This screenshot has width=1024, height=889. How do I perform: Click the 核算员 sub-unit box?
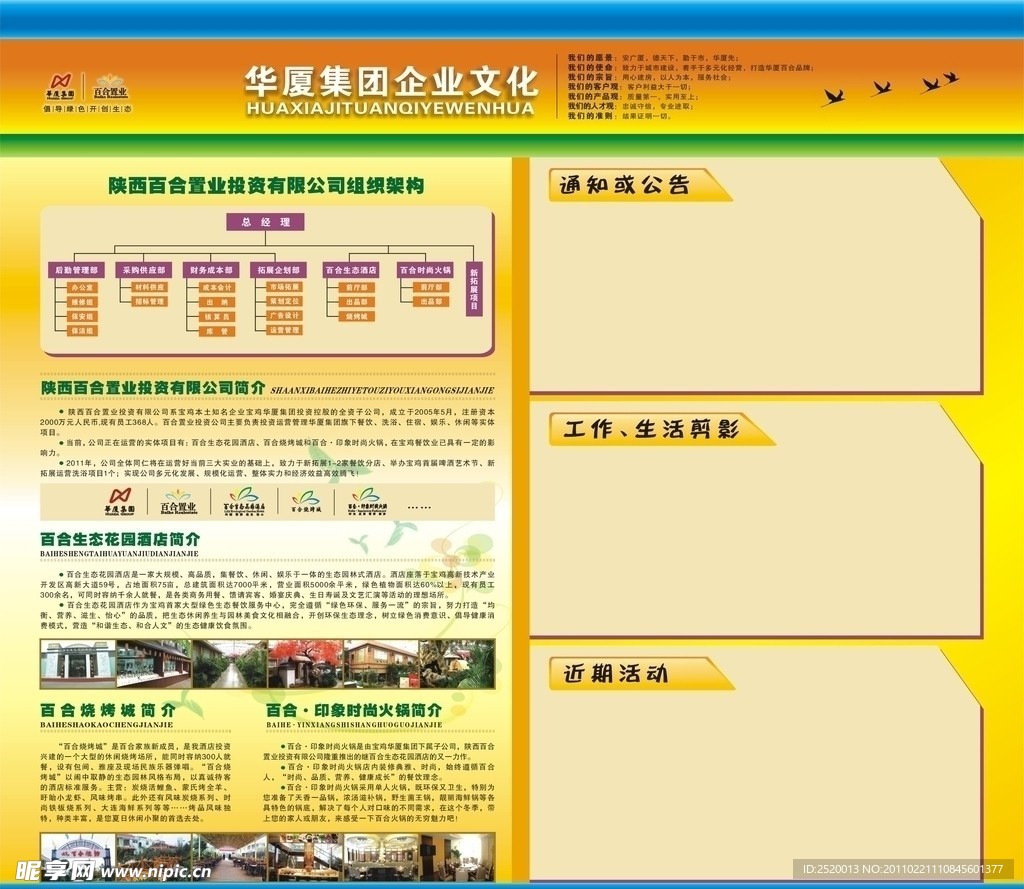tap(217, 316)
